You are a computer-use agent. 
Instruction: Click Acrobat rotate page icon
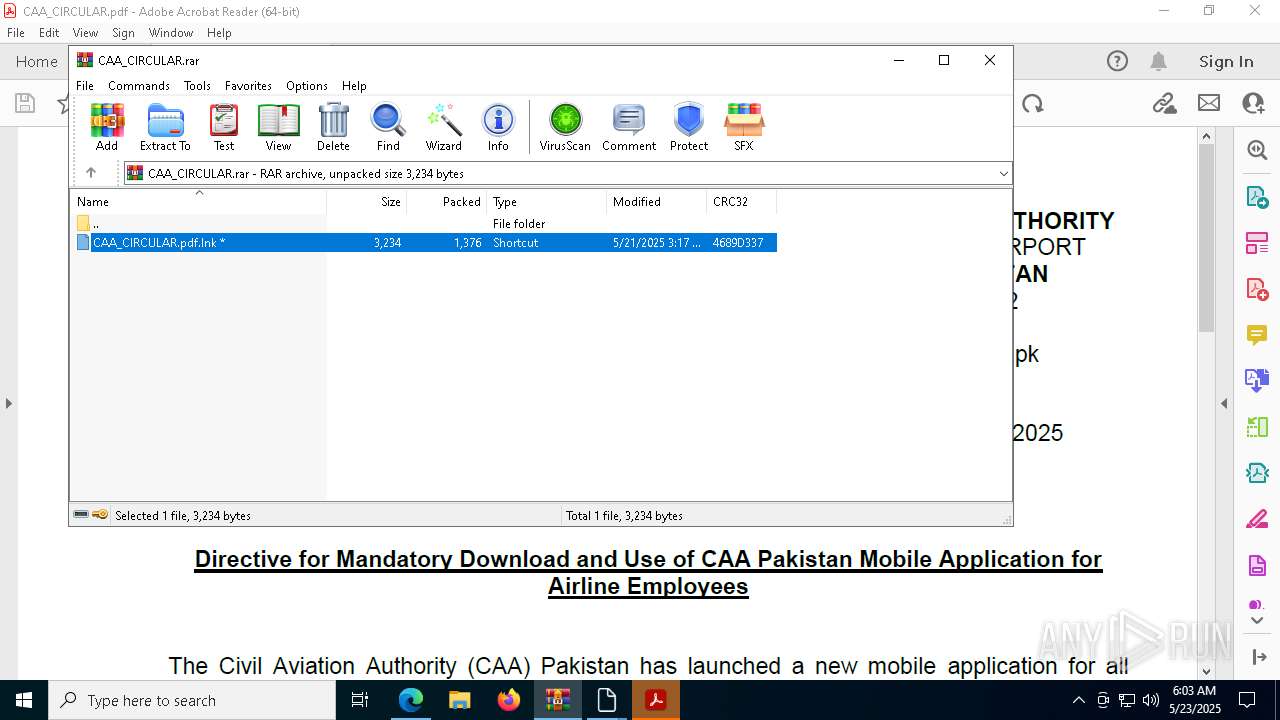click(x=1033, y=103)
